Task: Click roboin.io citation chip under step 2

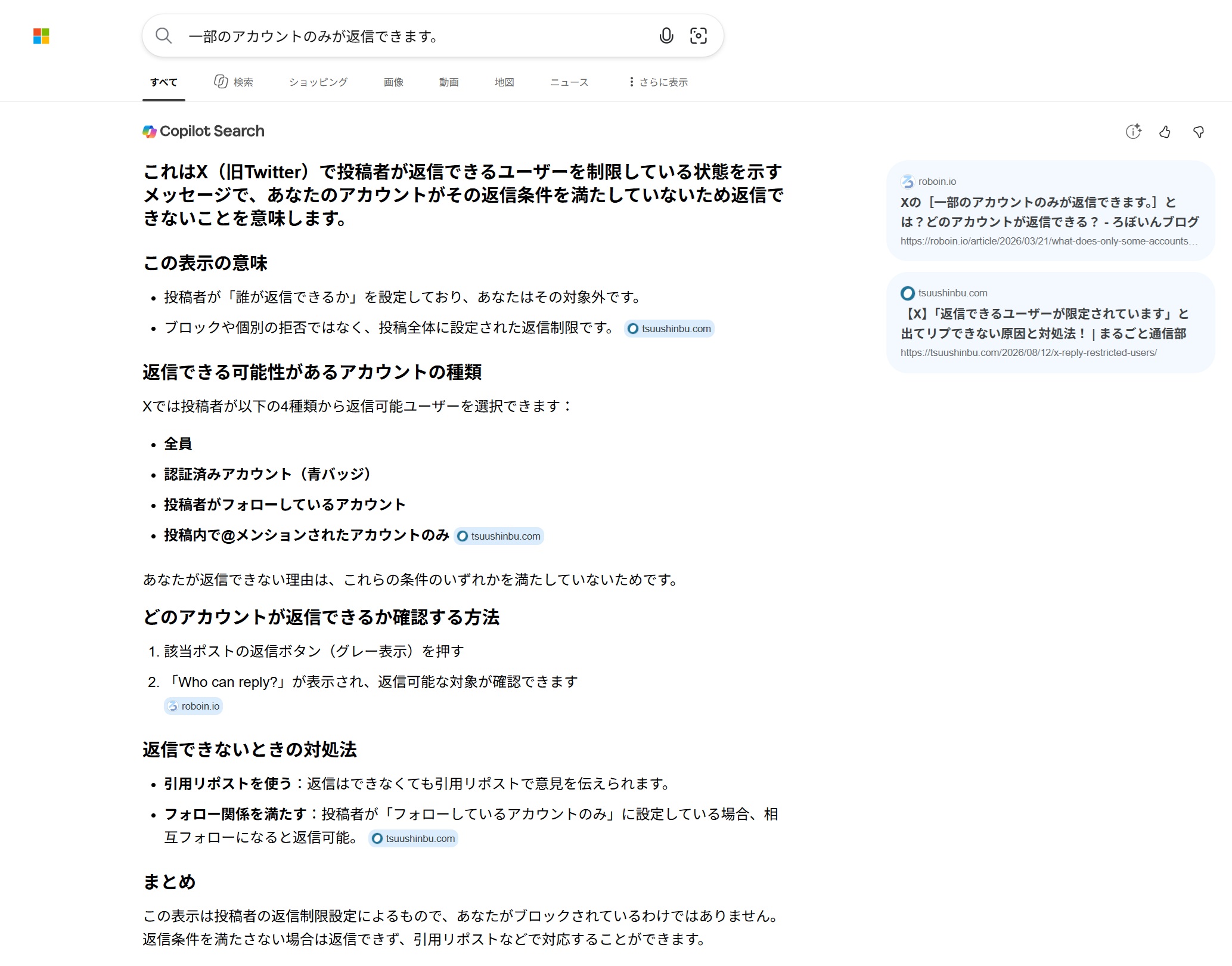Action: click(194, 706)
